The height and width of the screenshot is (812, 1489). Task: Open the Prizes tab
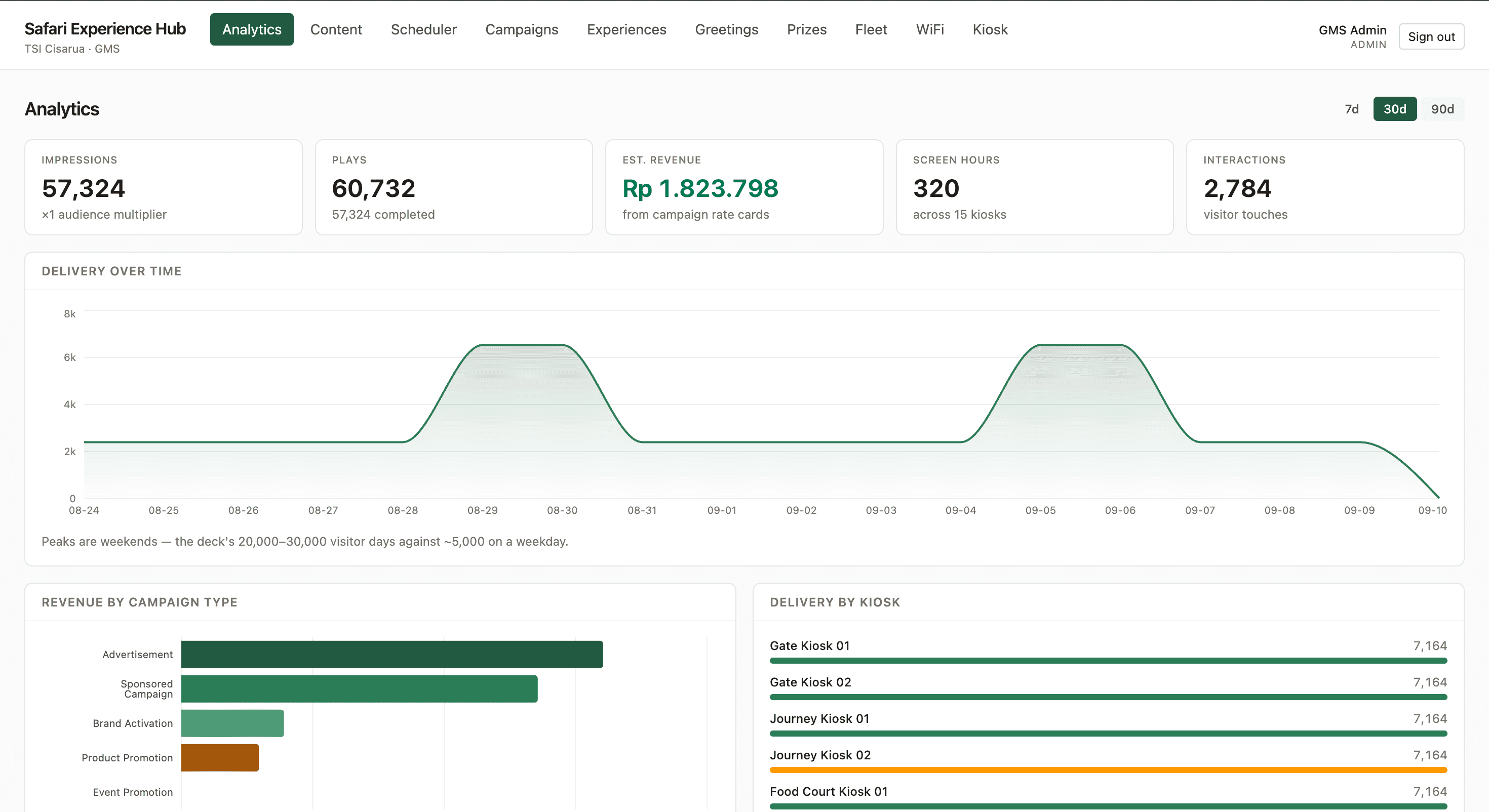click(806, 29)
